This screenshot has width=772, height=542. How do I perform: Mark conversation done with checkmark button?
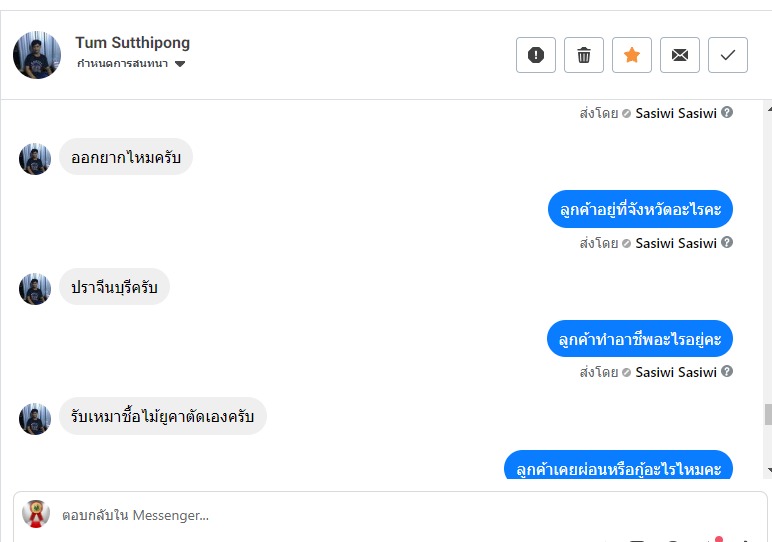pos(728,55)
